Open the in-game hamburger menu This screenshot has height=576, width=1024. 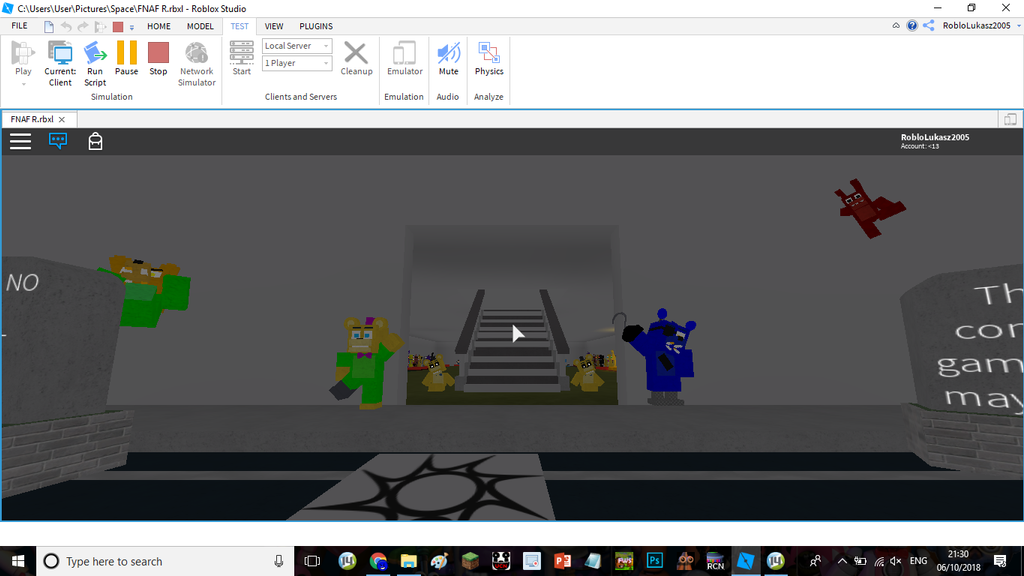coord(20,141)
